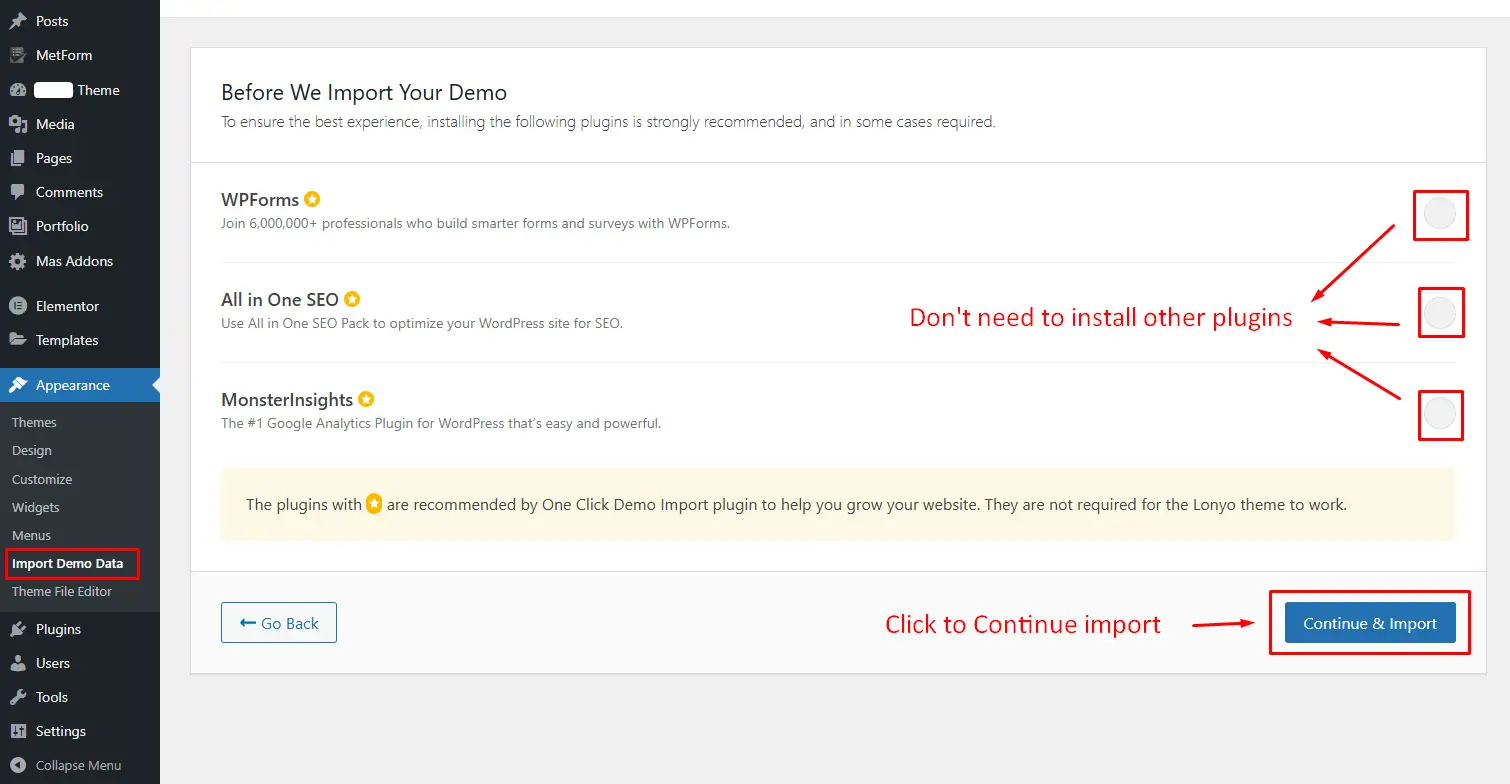The height and width of the screenshot is (784, 1510).
Task: Click the Go Back button
Action: tap(279, 623)
